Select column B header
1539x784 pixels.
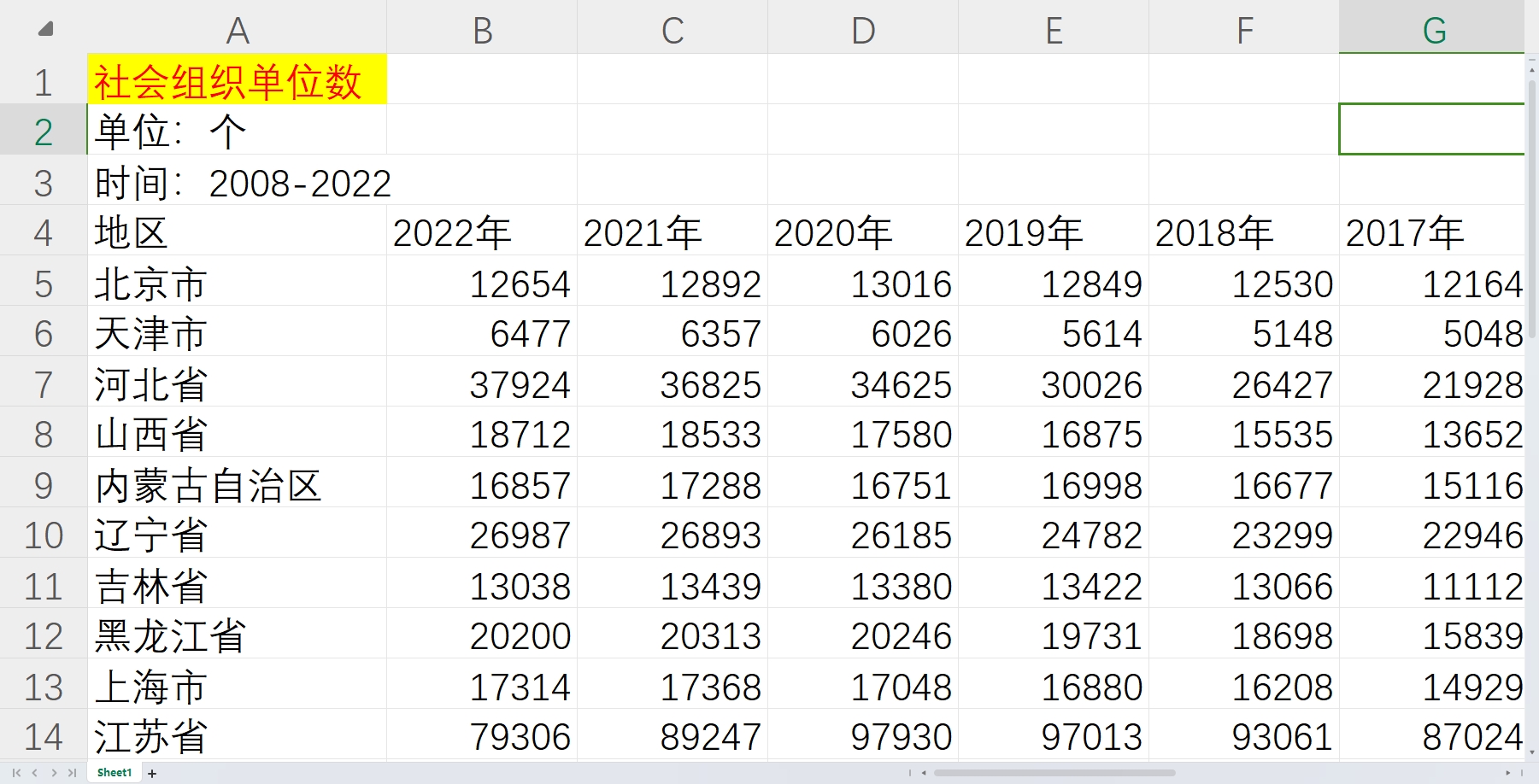tap(482, 31)
